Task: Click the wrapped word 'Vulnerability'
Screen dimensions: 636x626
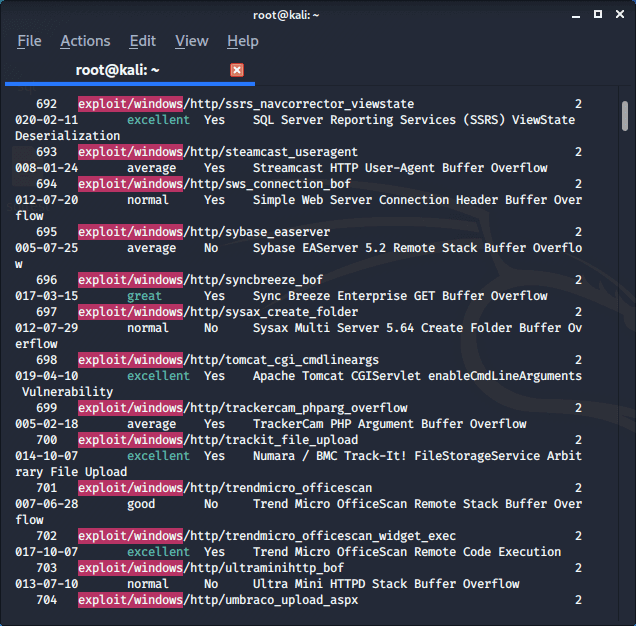Action: [x=68, y=392]
